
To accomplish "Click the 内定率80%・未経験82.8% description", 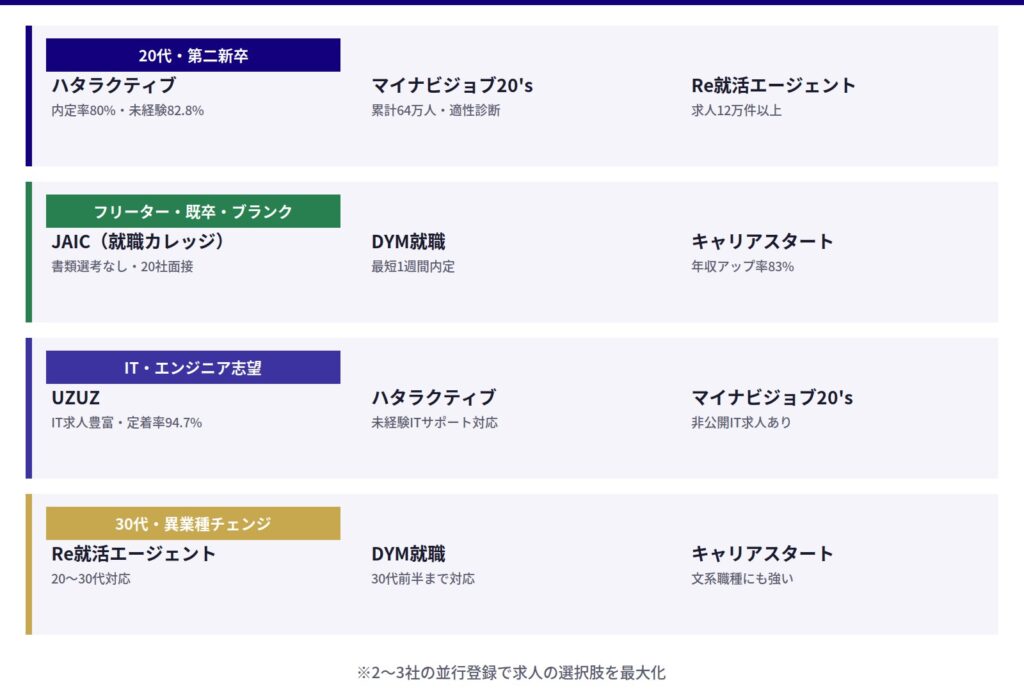I will [x=127, y=110].
